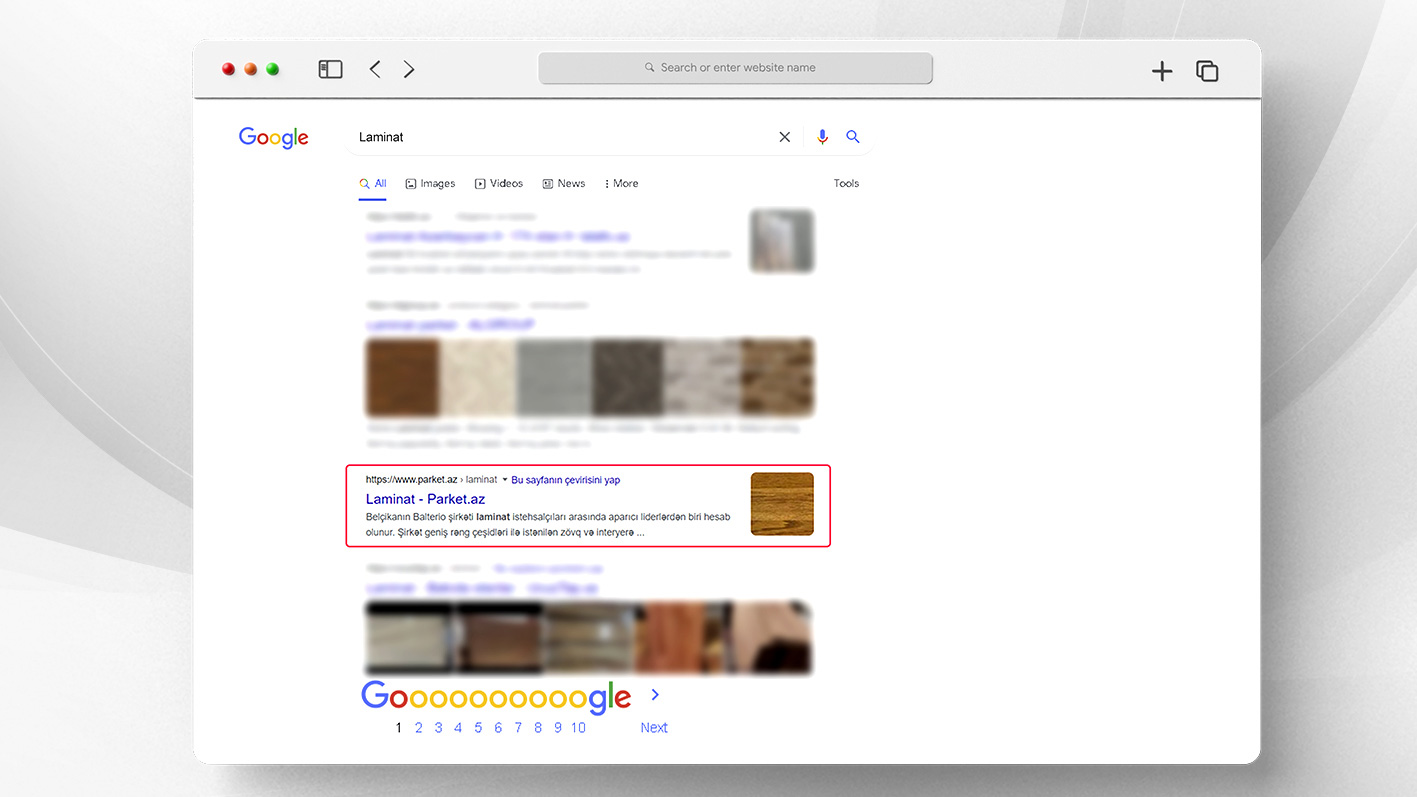
Task: Click the wood thumbnail of Parket.az result
Action: (x=782, y=504)
